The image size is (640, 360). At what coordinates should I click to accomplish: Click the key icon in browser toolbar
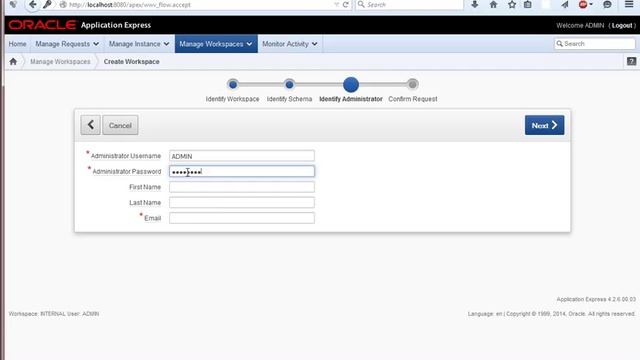click(x=47, y=4)
